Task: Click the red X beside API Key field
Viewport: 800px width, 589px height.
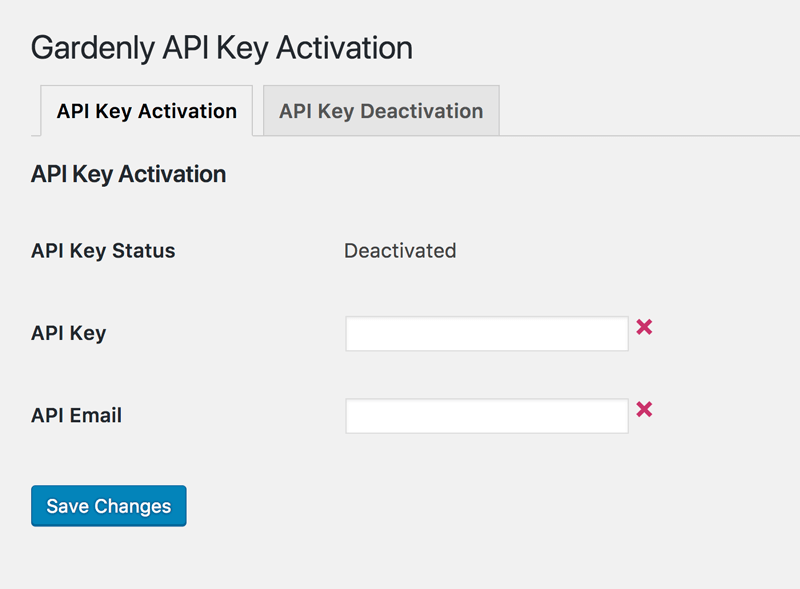Action: tap(644, 327)
